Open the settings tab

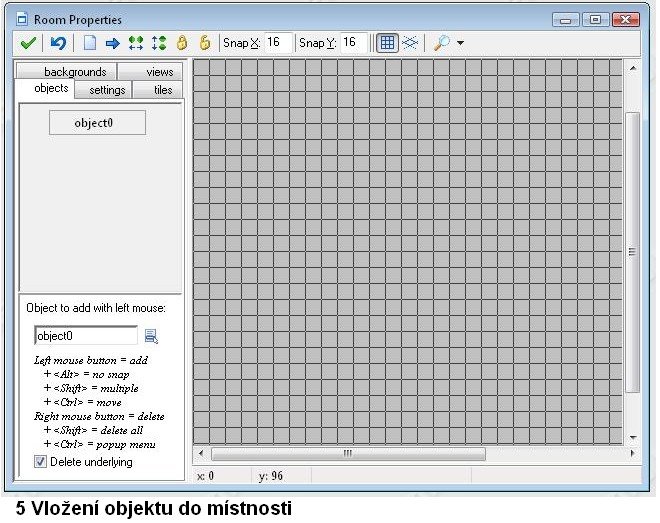[107, 90]
